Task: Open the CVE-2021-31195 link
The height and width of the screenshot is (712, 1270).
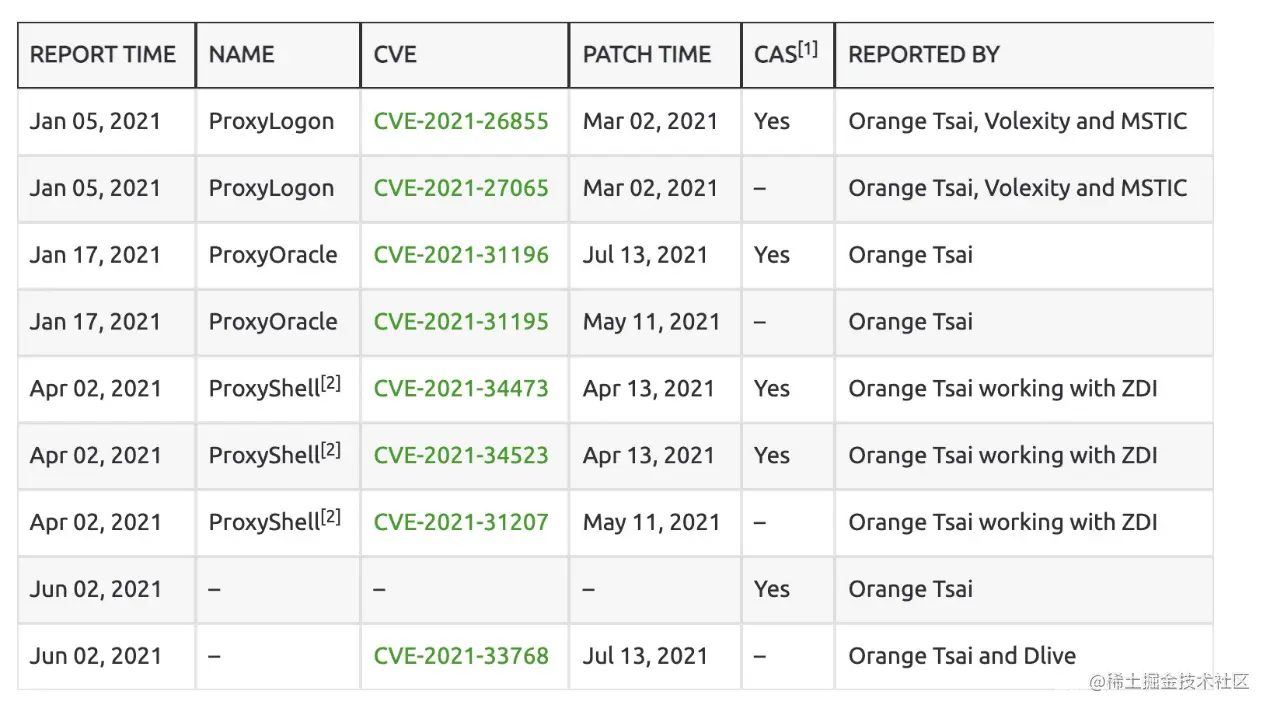Action: [x=461, y=322]
